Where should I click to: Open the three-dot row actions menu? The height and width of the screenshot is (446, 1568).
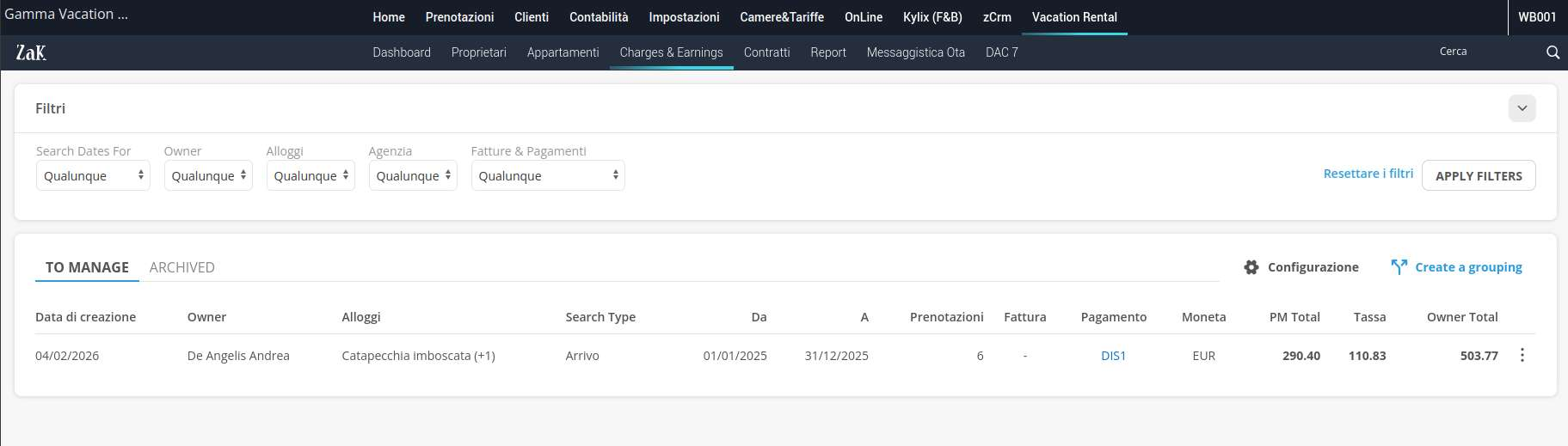click(1522, 356)
